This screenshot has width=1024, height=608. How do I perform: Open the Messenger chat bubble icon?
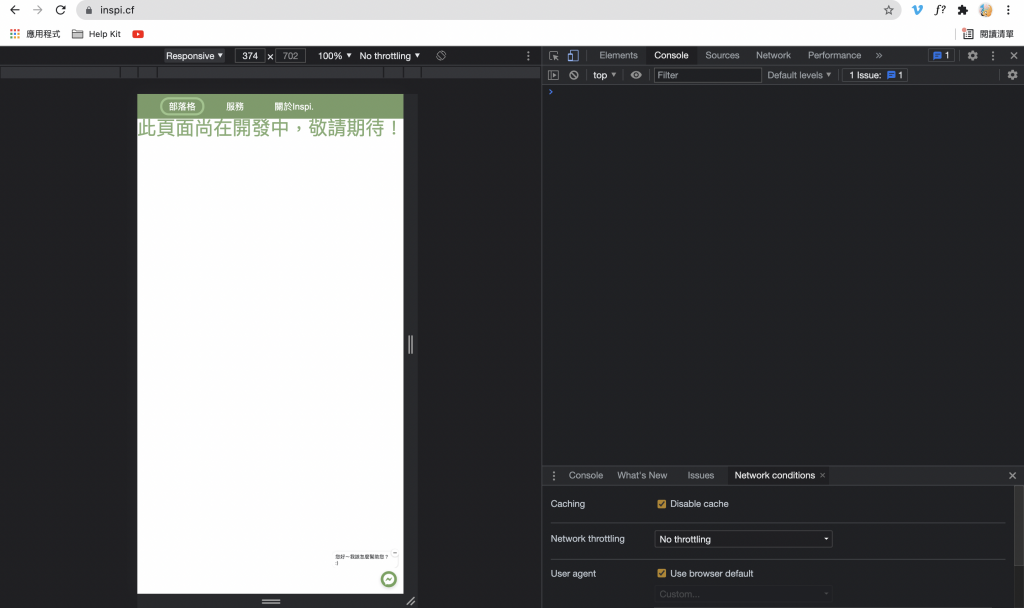tap(389, 579)
